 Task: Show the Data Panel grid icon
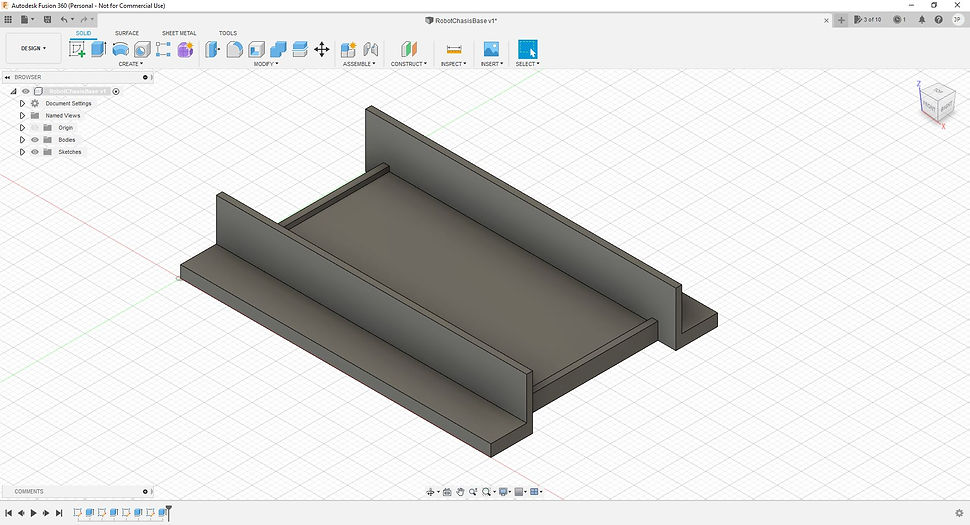point(8,20)
